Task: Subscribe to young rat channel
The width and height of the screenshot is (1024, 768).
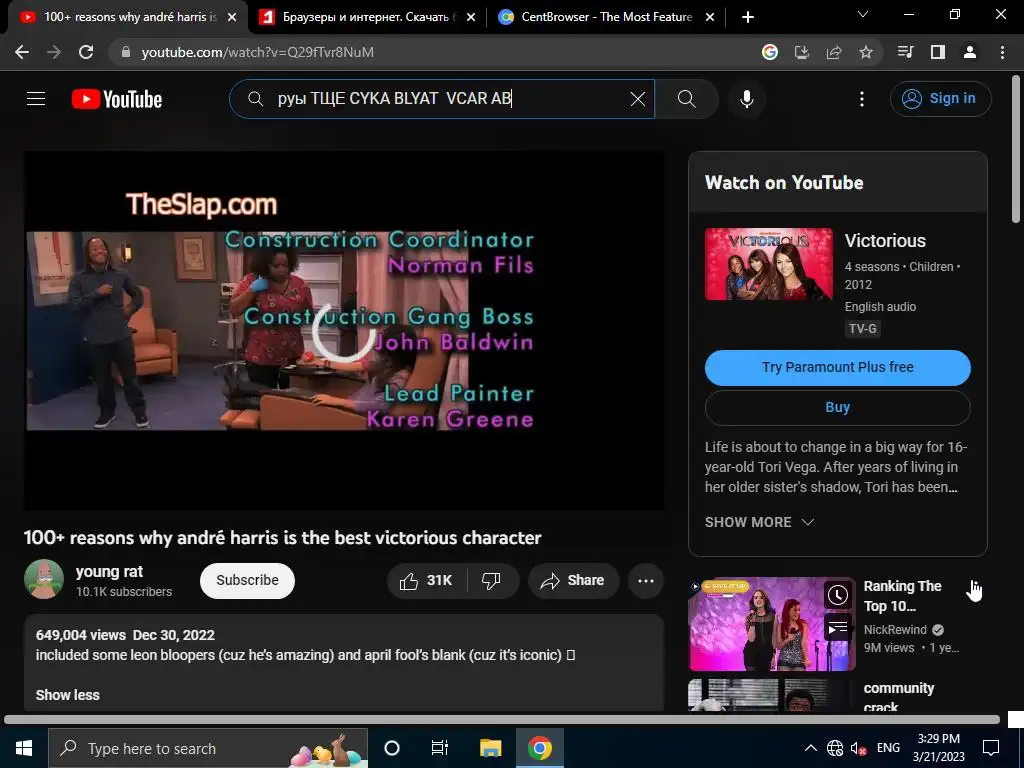Action: click(247, 581)
